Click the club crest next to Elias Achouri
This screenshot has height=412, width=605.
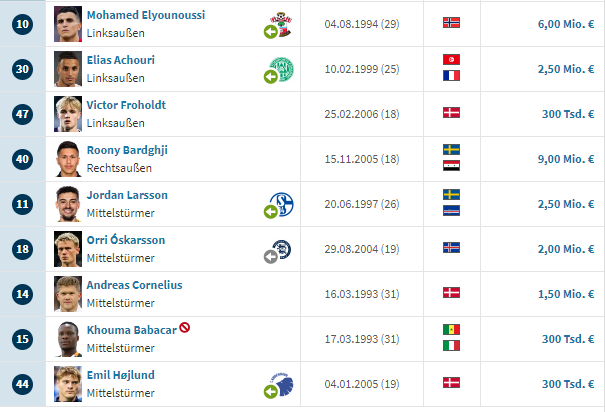[x=282, y=70]
